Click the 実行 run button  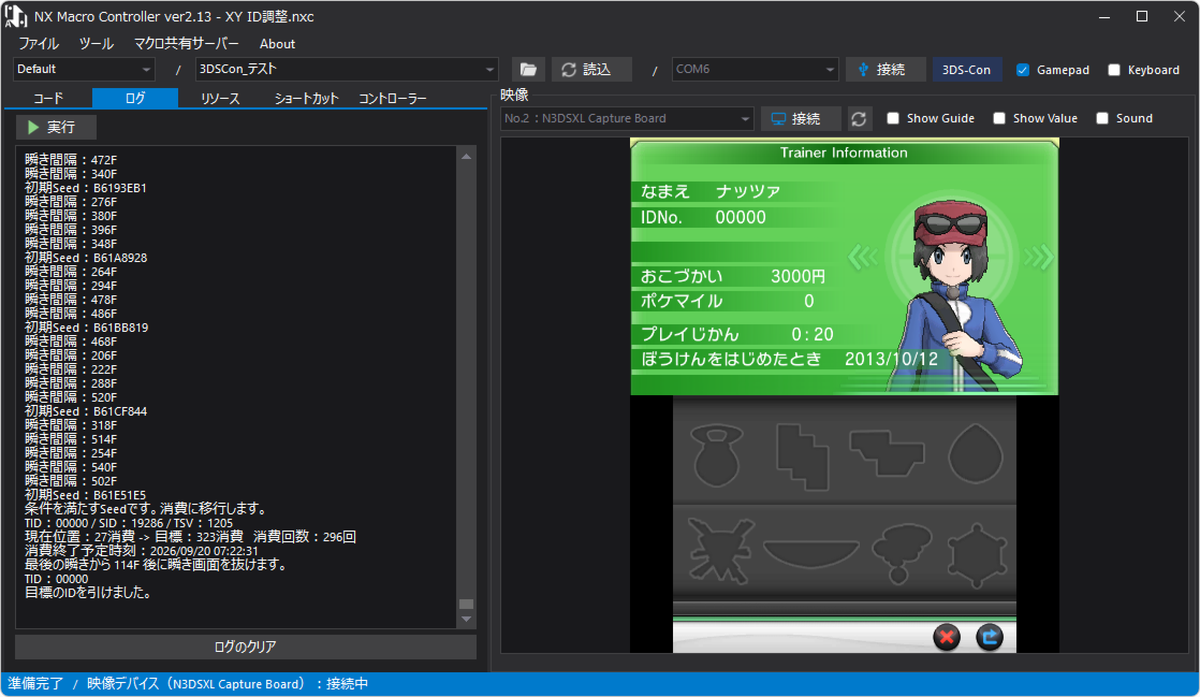[x=56, y=127]
